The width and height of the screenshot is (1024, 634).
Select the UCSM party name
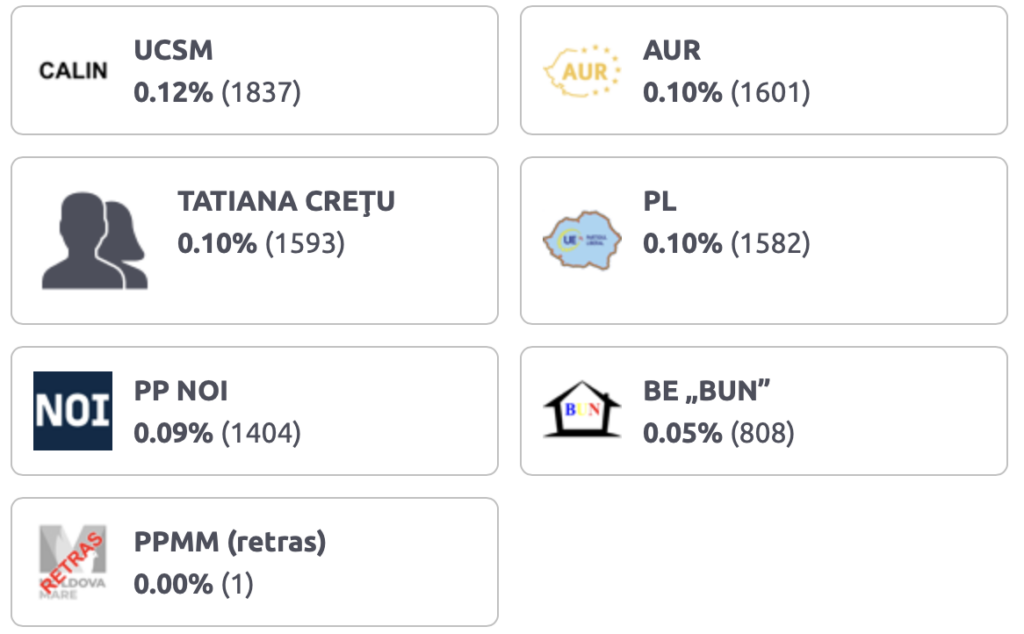pyautogui.click(x=173, y=50)
